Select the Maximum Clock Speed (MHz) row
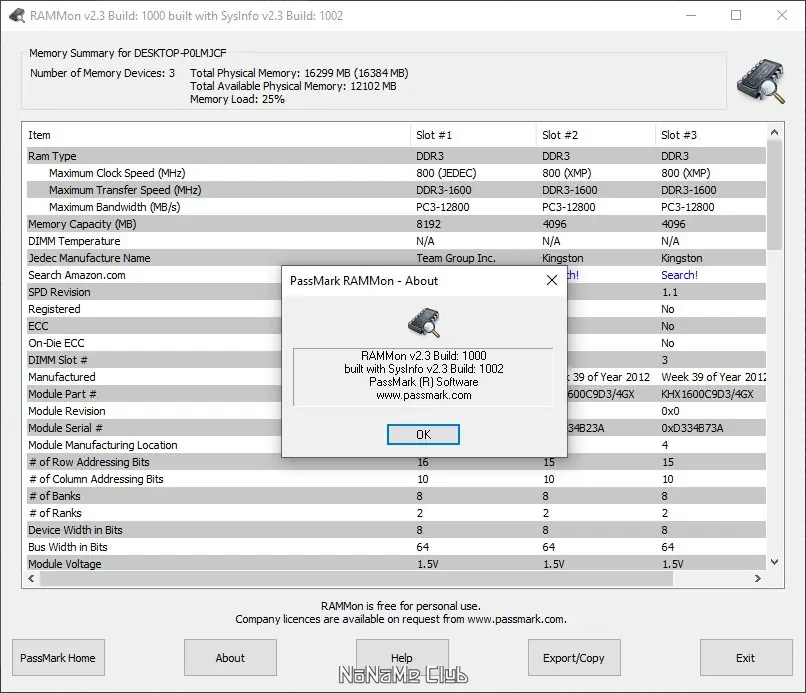This screenshot has width=806, height=693. coord(396,173)
